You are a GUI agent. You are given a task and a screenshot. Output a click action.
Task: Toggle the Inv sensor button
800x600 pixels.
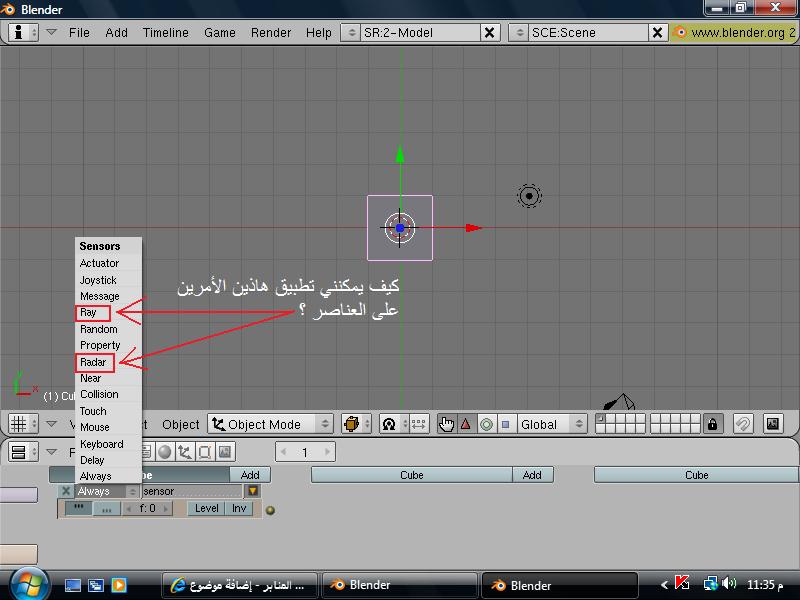(239, 508)
